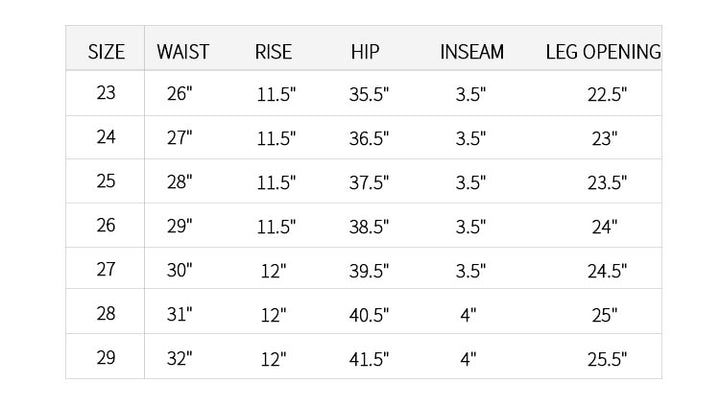Click the SIZE column header
This screenshot has width=720, height=408.
click(x=107, y=51)
